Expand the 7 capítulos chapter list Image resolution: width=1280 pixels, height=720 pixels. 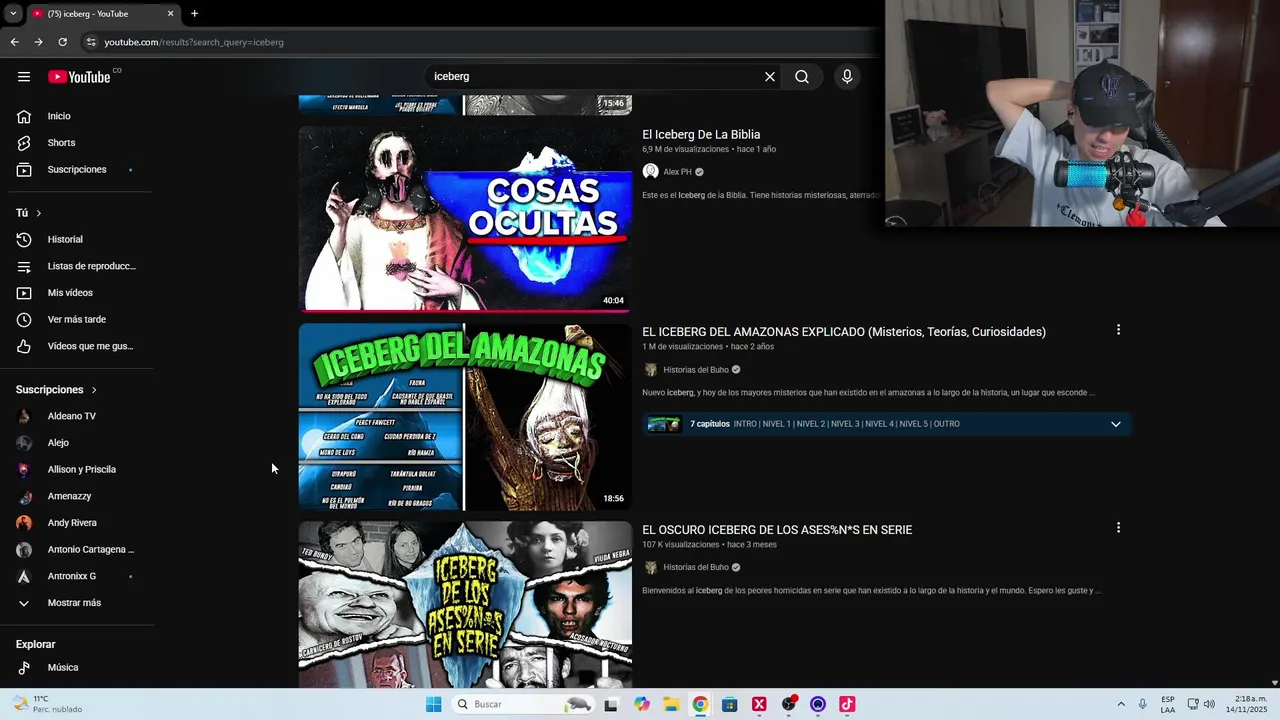1116,424
